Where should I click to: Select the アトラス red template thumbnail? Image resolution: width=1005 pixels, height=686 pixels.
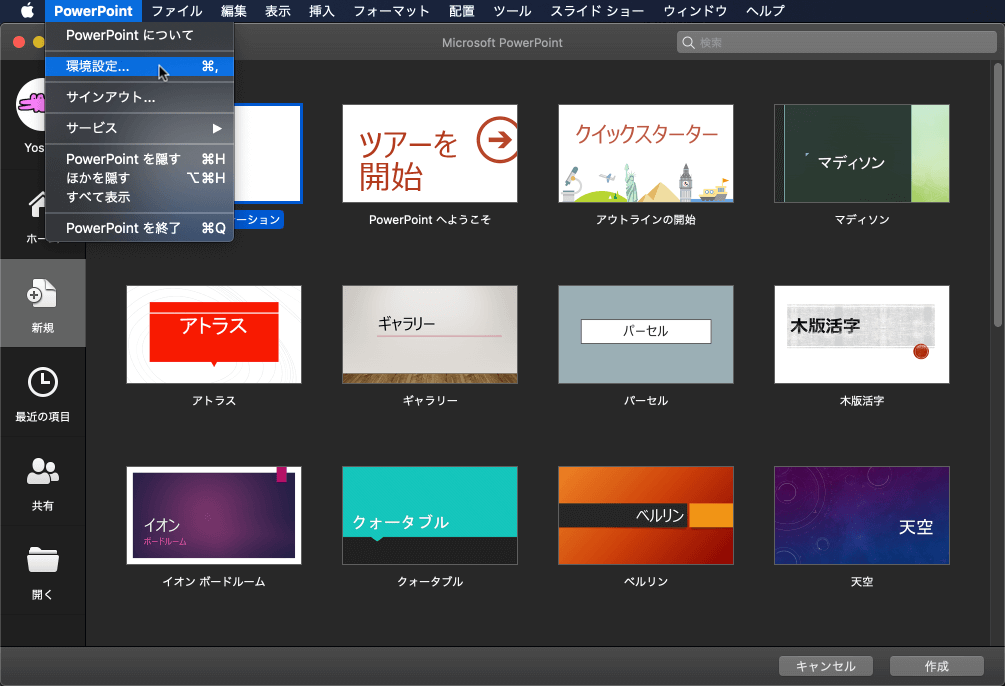click(214, 334)
